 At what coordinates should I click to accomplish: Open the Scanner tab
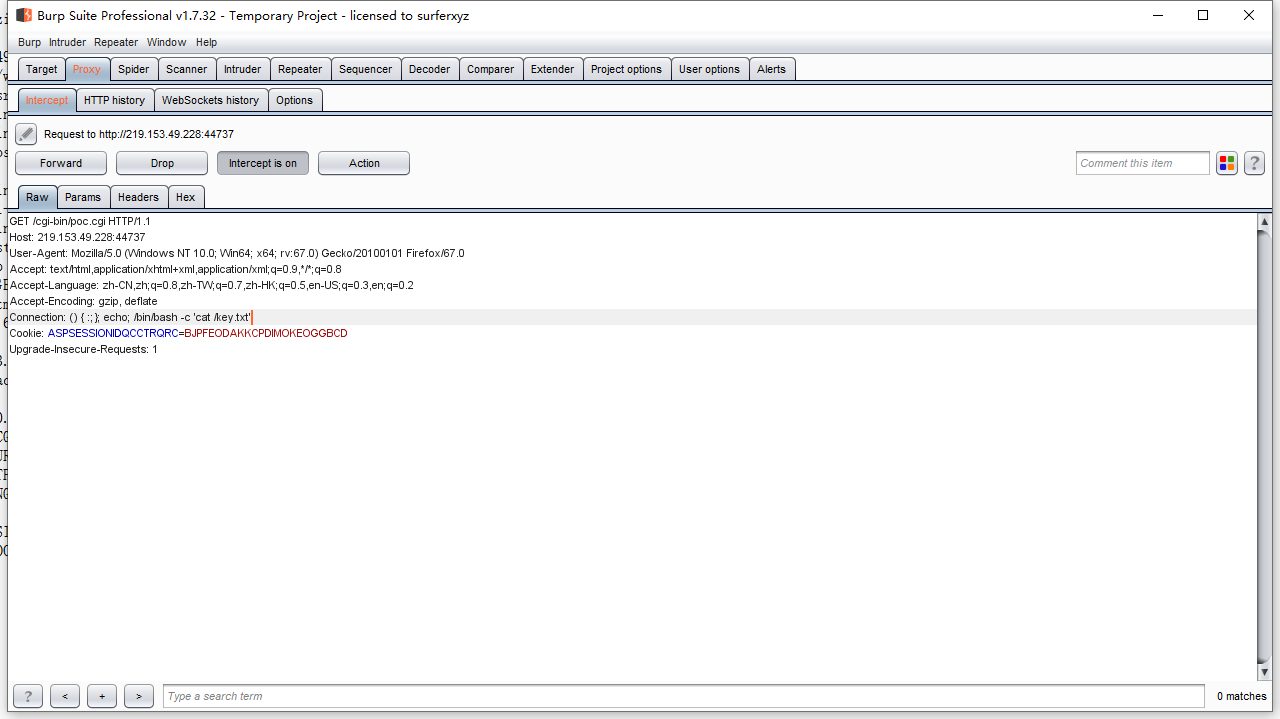(x=187, y=69)
